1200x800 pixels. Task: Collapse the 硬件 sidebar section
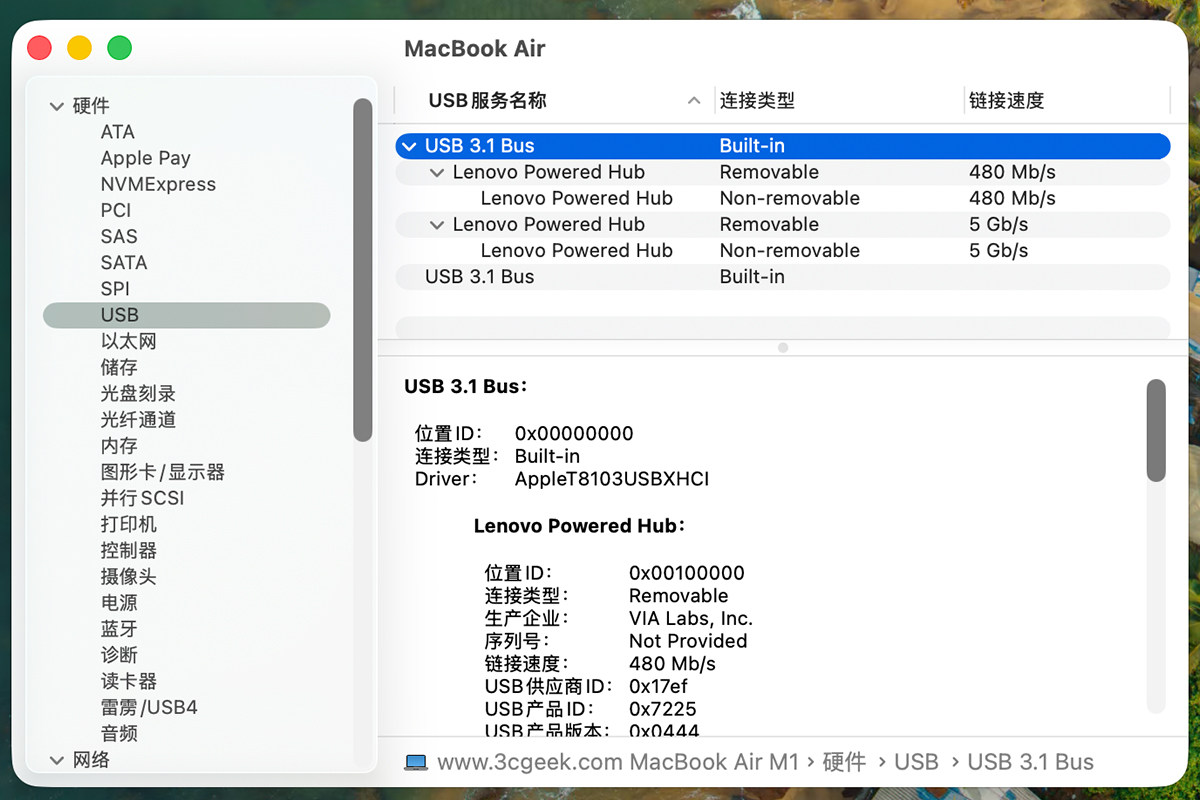[x=57, y=106]
